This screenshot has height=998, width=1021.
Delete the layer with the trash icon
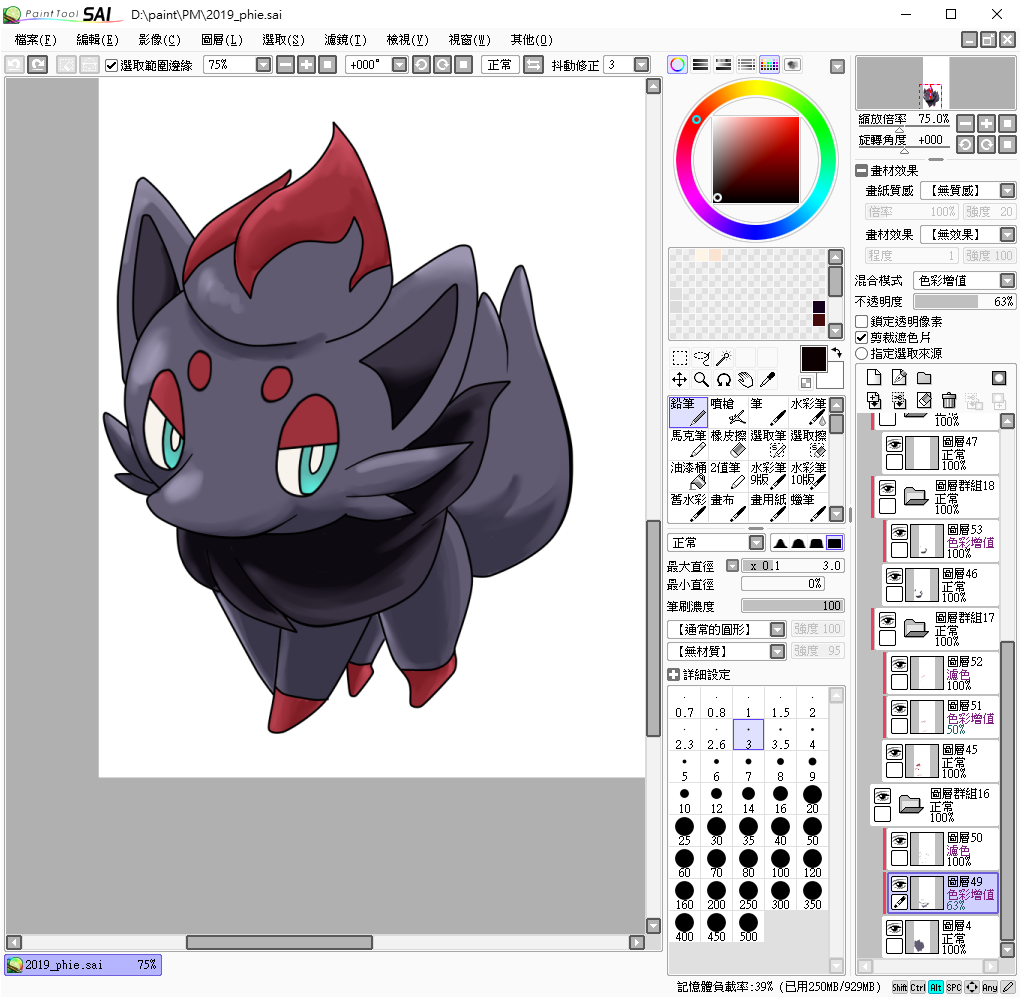click(949, 400)
